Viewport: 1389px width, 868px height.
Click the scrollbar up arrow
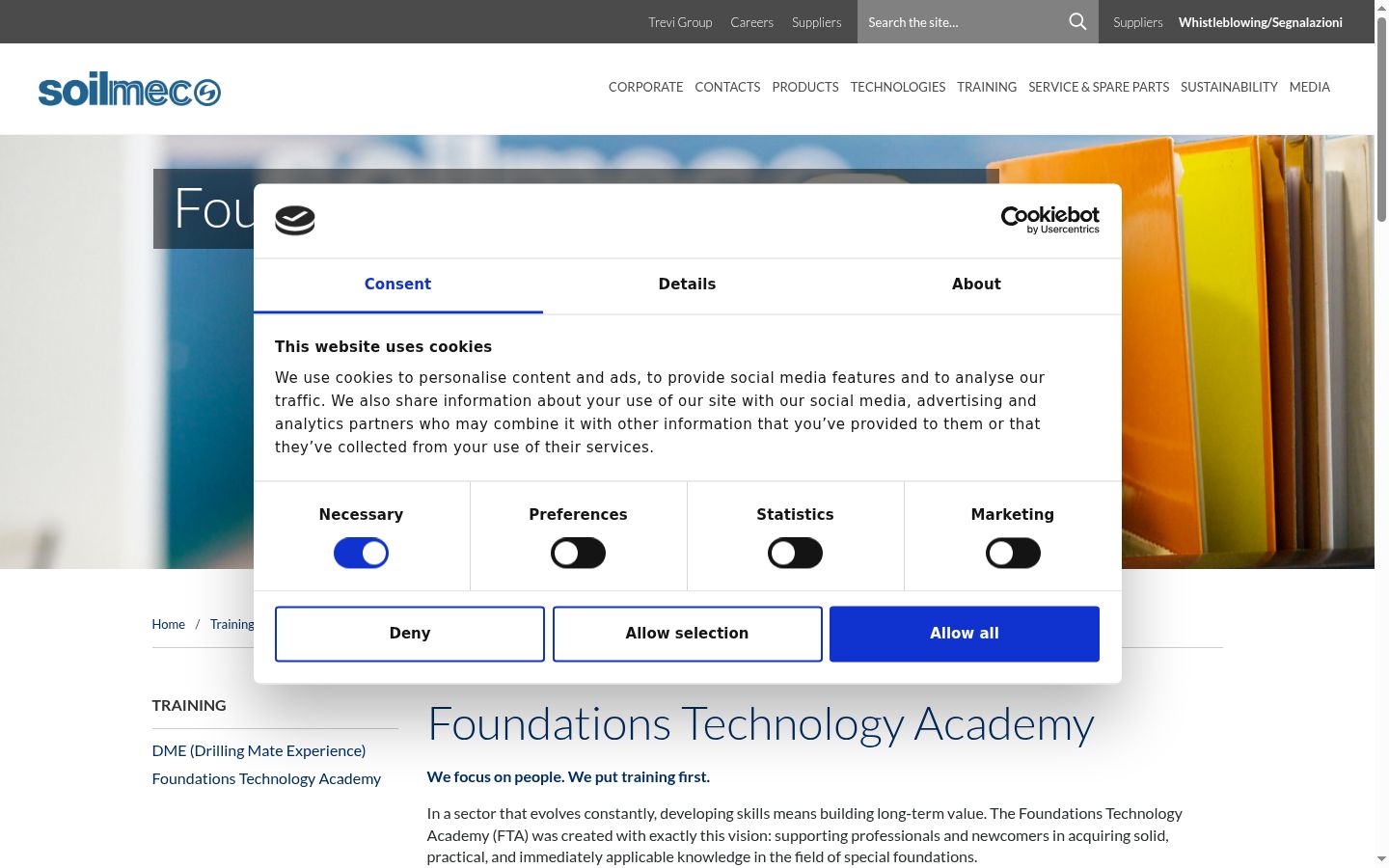click(x=1381, y=8)
